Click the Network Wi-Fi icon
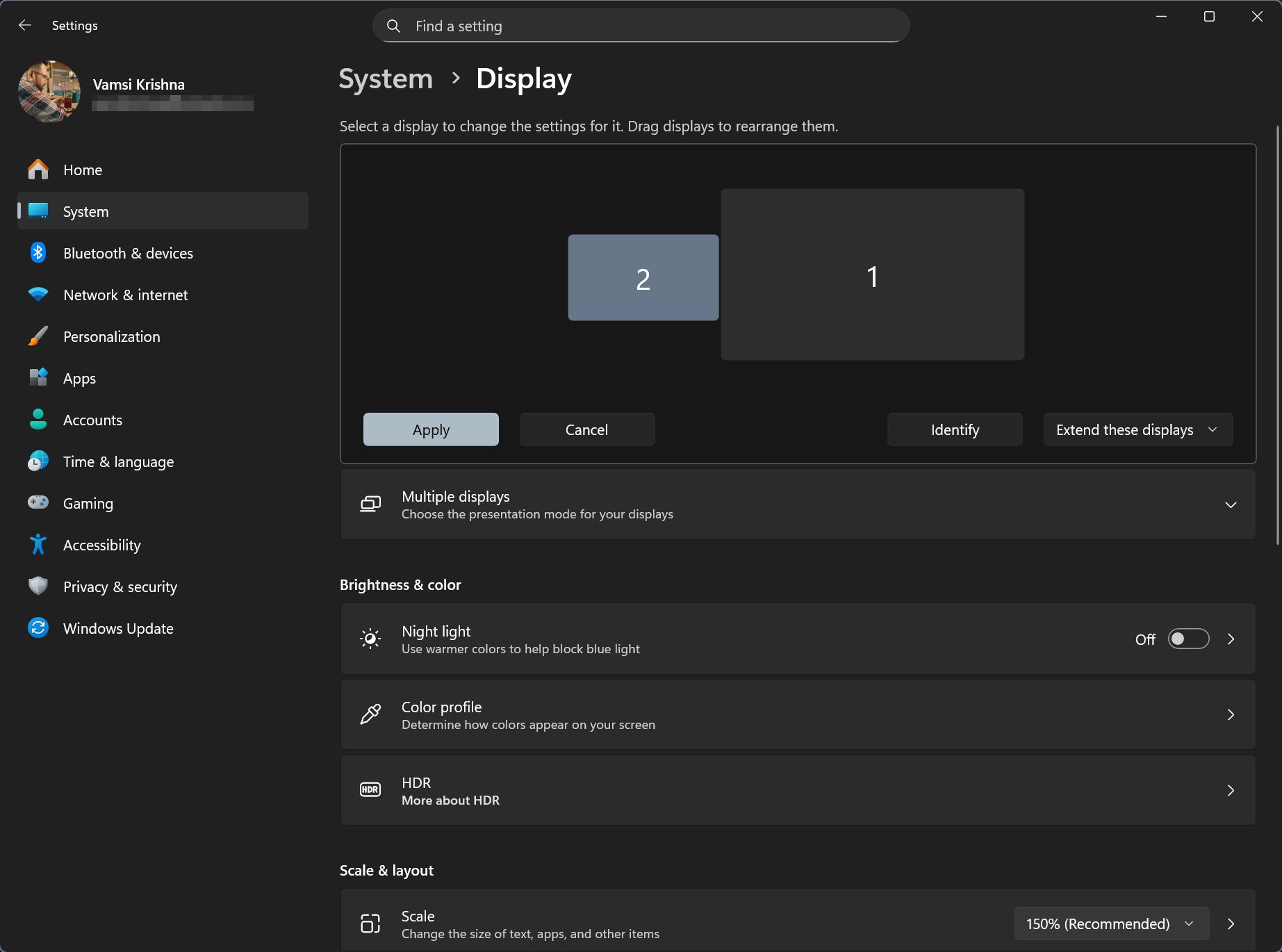The width and height of the screenshot is (1282, 952). click(x=38, y=295)
